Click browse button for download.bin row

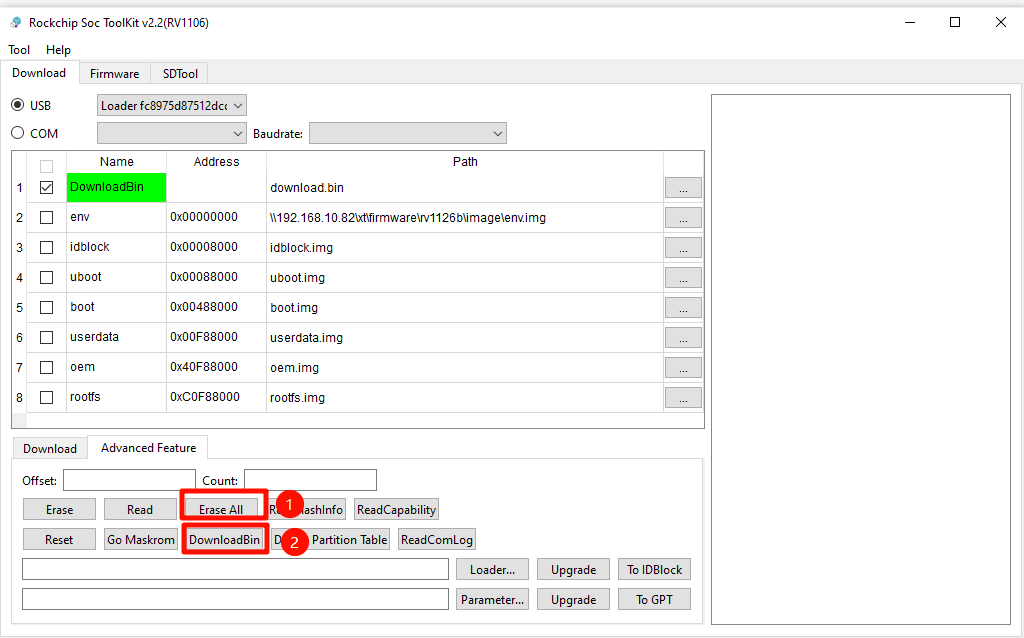pyautogui.click(x=682, y=188)
